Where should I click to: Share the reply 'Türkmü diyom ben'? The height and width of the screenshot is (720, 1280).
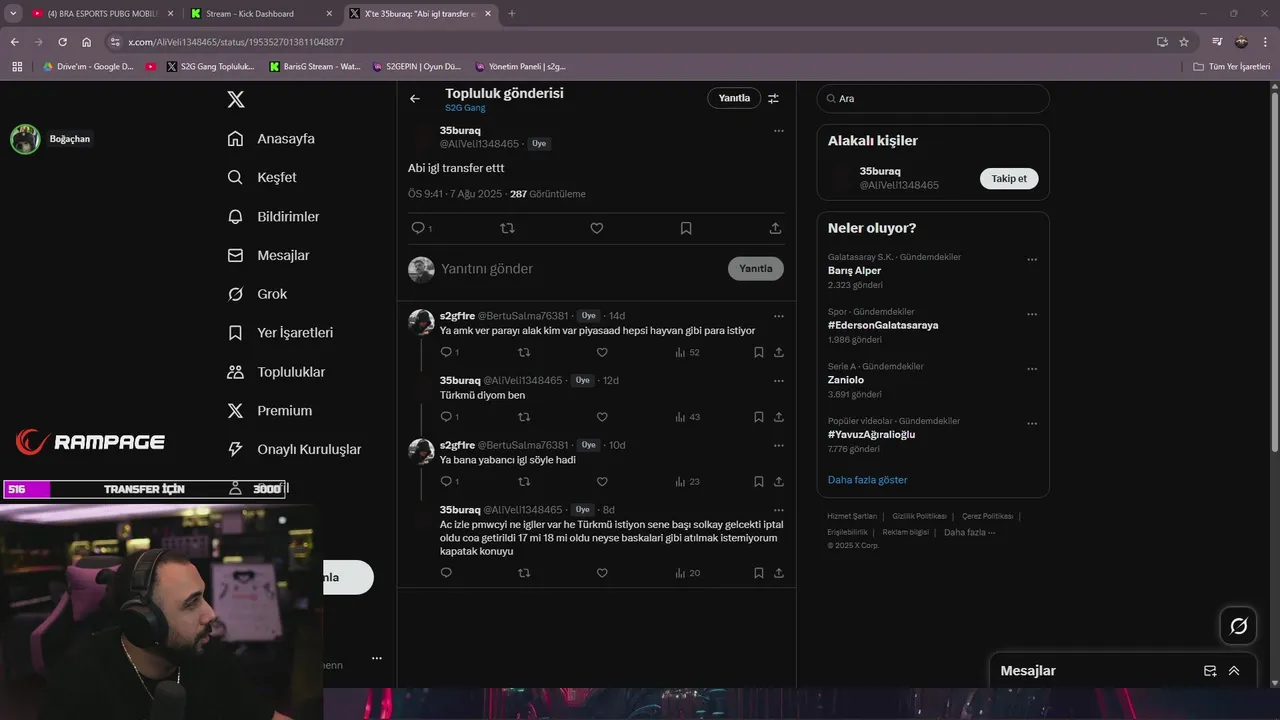pyautogui.click(x=779, y=417)
